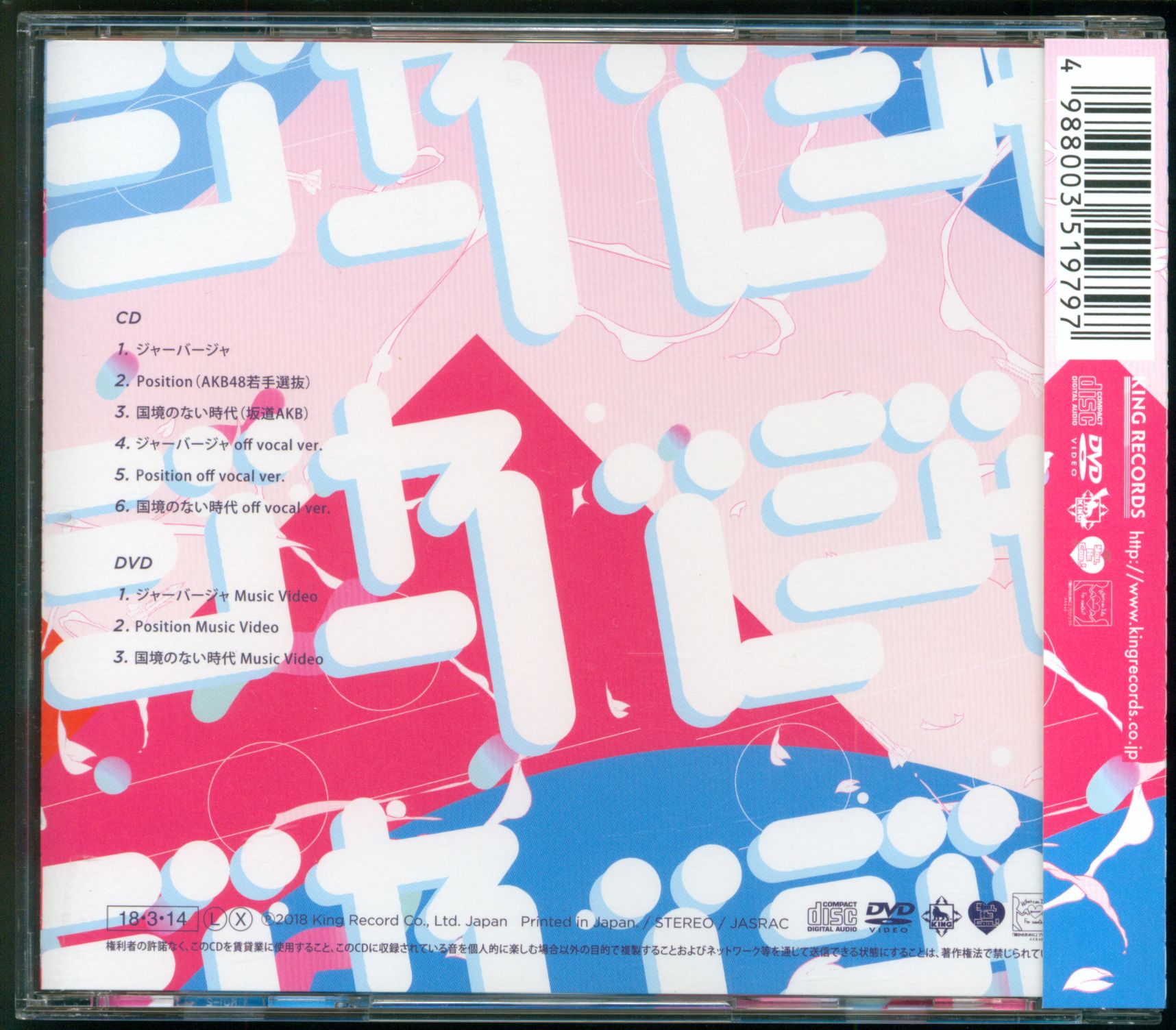This screenshot has width=1176, height=1030.
Task: Click the "STEREO" text
Action: tap(683, 922)
